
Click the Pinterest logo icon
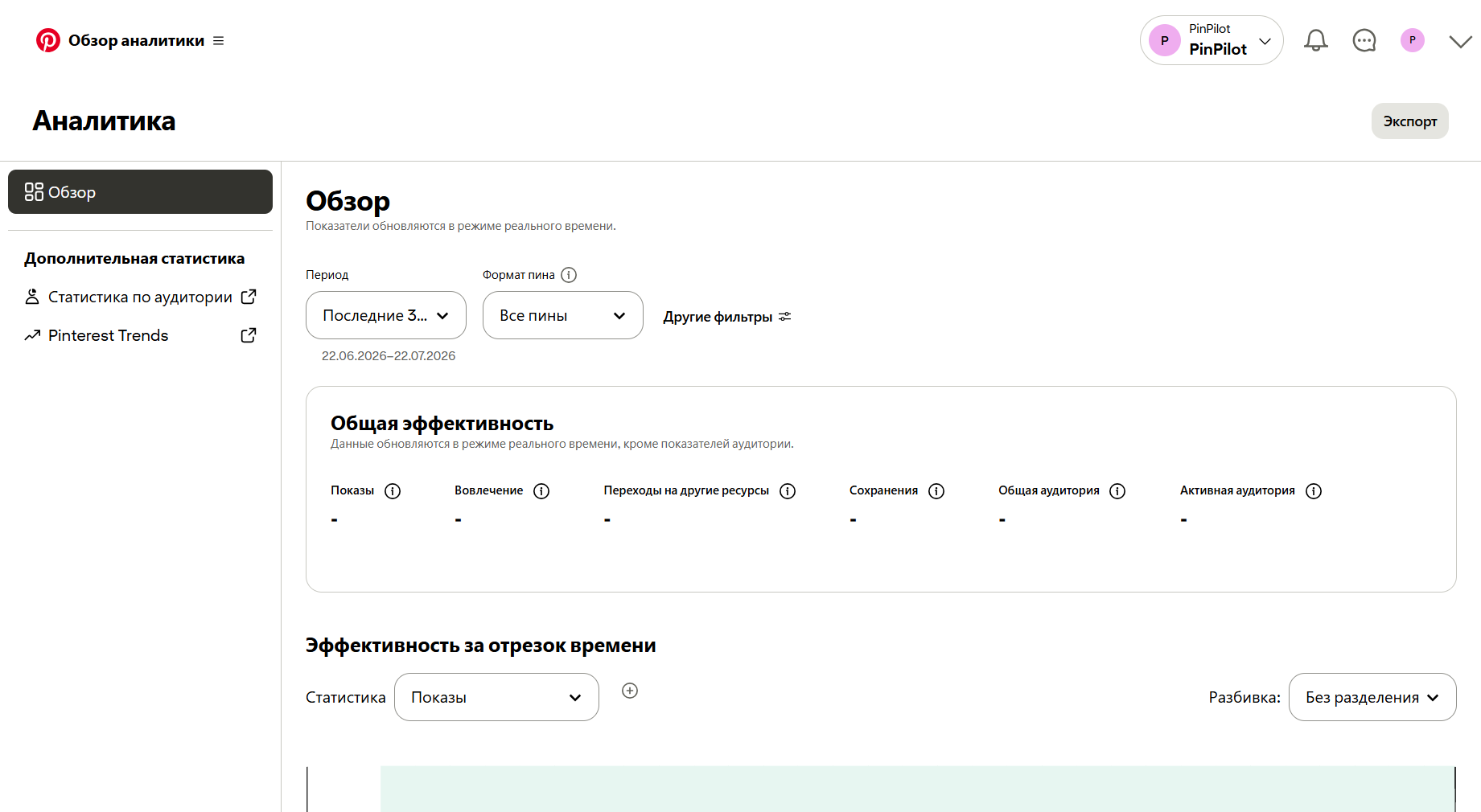tap(48, 40)
